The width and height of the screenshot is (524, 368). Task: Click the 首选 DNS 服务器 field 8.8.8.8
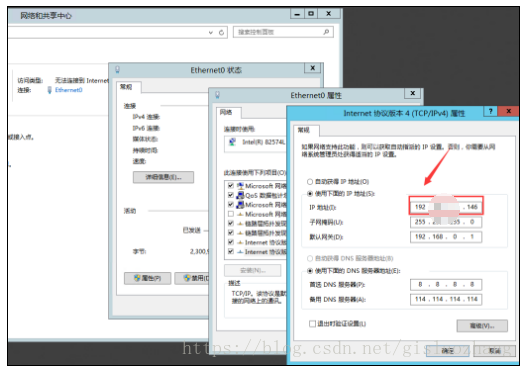point(446,285)
